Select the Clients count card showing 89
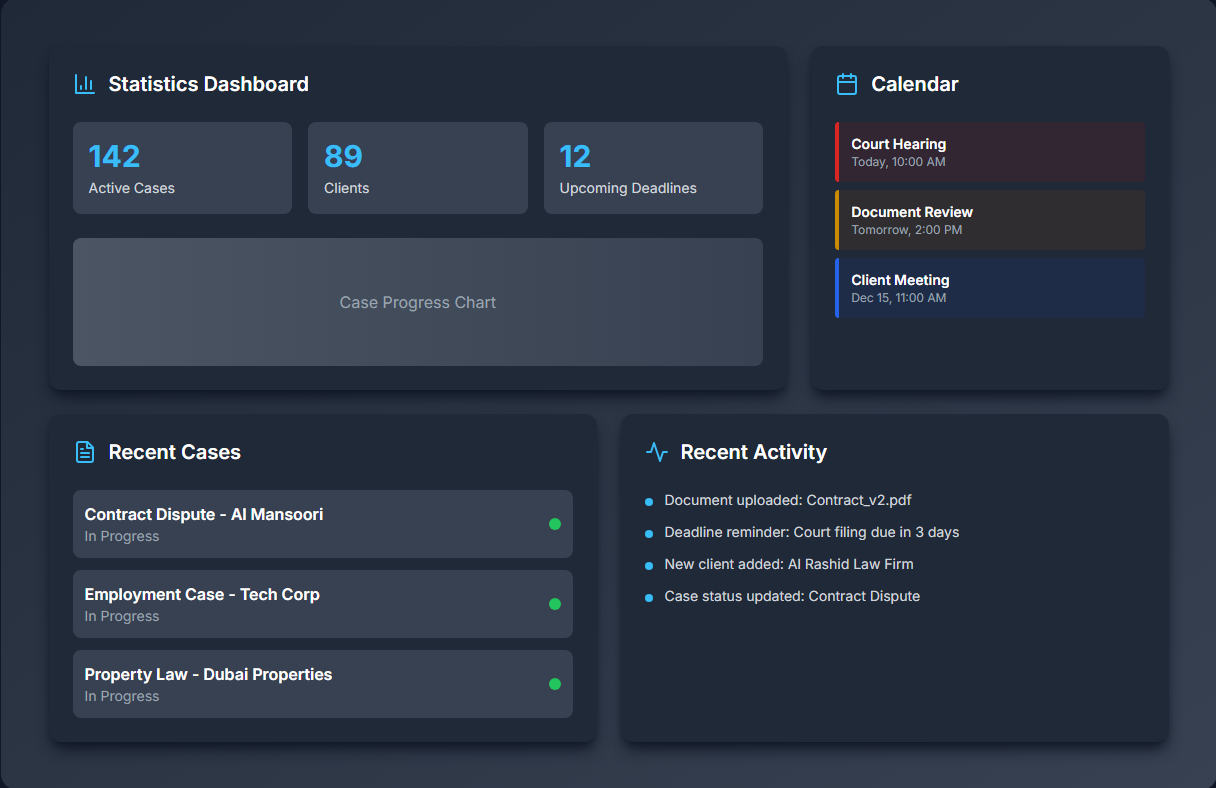Image resolution: width=1216 pixels, height=788 pixels. tap(418, 167)
